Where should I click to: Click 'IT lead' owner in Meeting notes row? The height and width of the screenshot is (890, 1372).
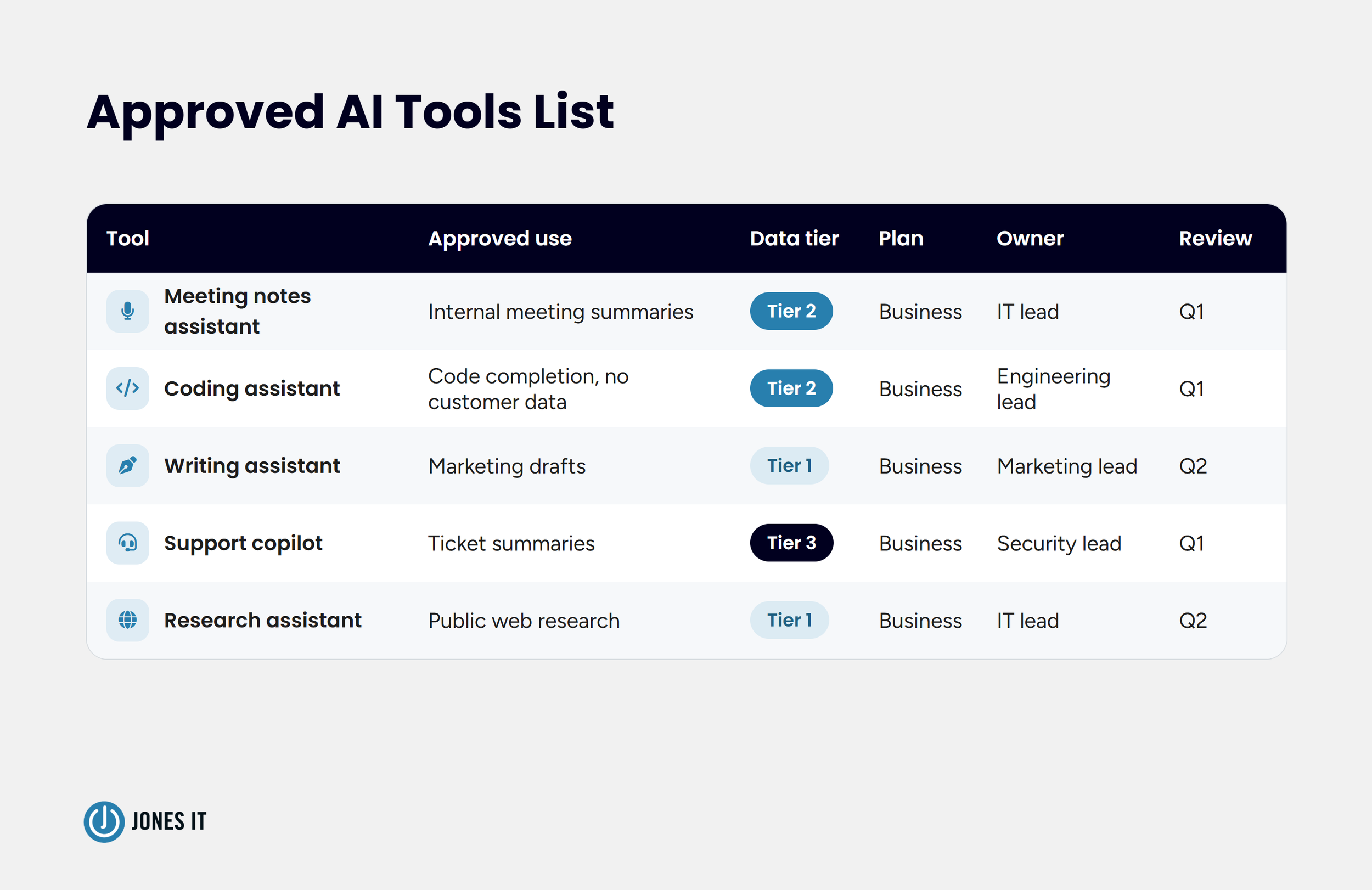pyautogui.click(x=1028, y=312)
